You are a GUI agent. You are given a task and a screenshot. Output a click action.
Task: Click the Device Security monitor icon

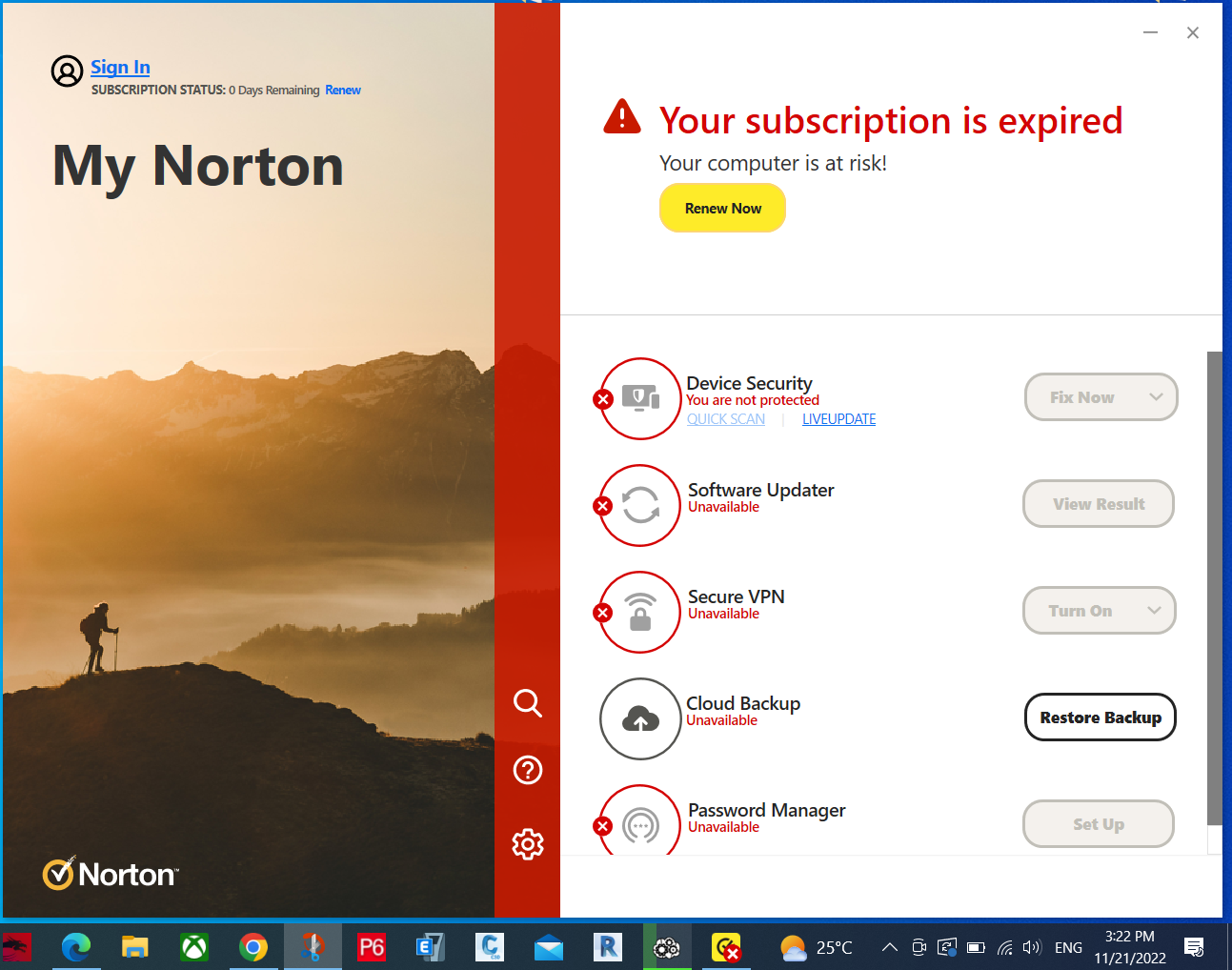tap(641, 398)
